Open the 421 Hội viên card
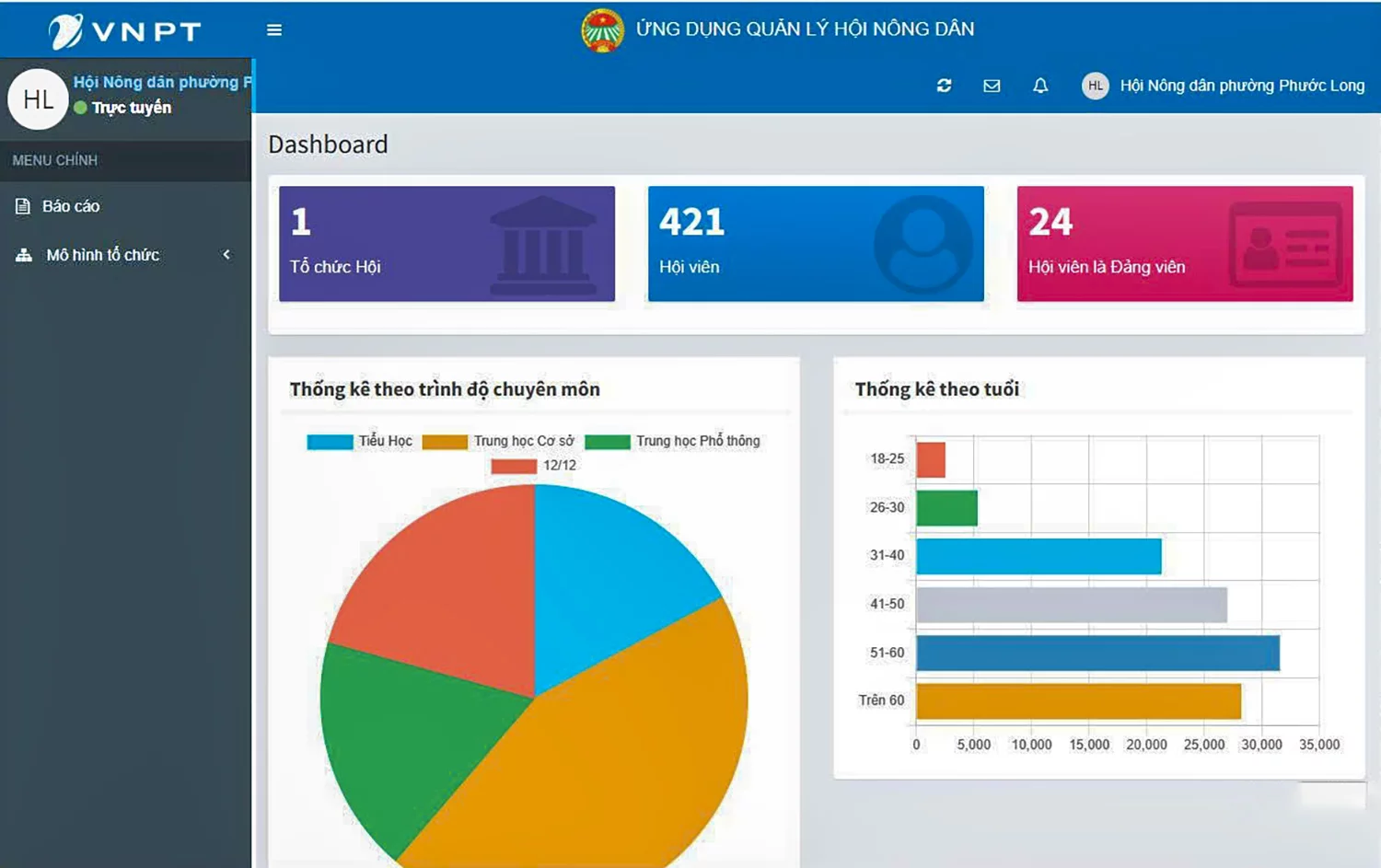 click(x=816, y=244)
